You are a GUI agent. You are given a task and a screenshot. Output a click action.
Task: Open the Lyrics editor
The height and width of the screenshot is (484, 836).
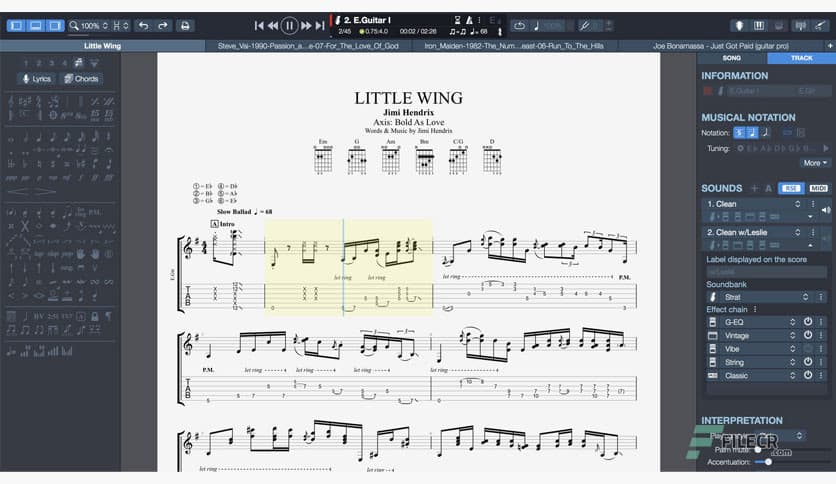36,79
